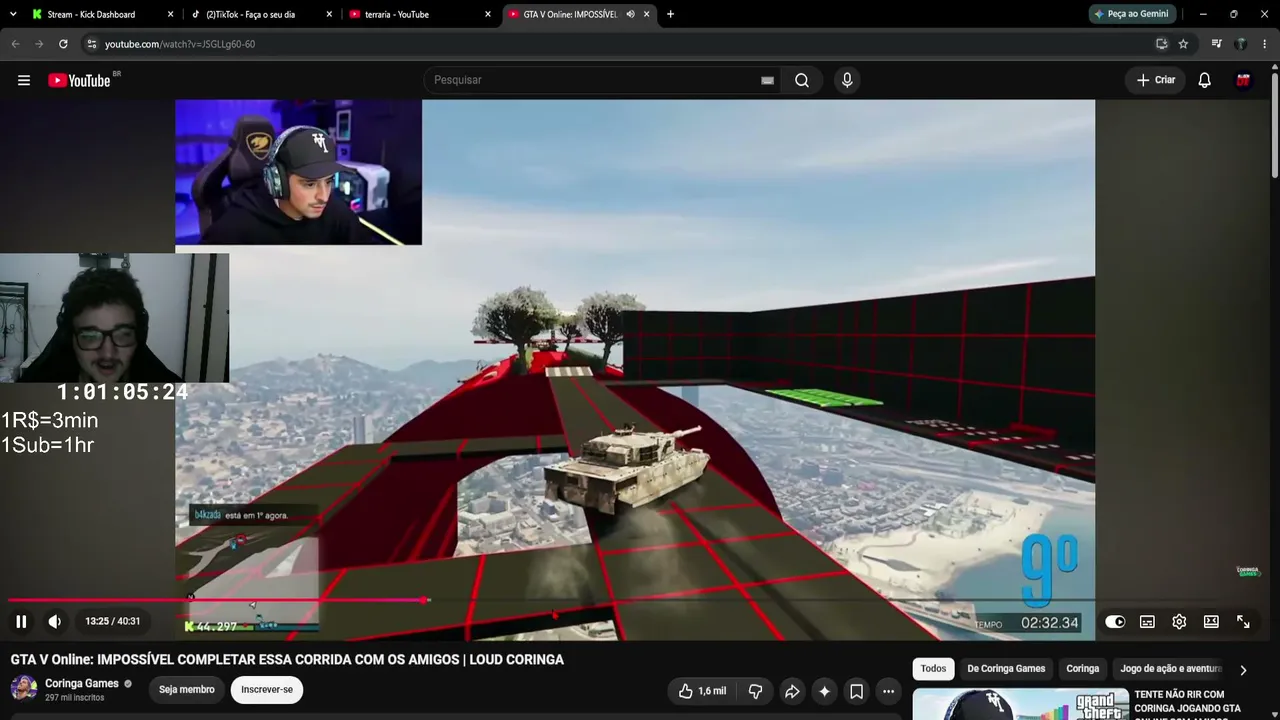
Task: Switch to the Stream - Kick Dashboard tab
Action: pyautogui.click(x=91, y=15)
